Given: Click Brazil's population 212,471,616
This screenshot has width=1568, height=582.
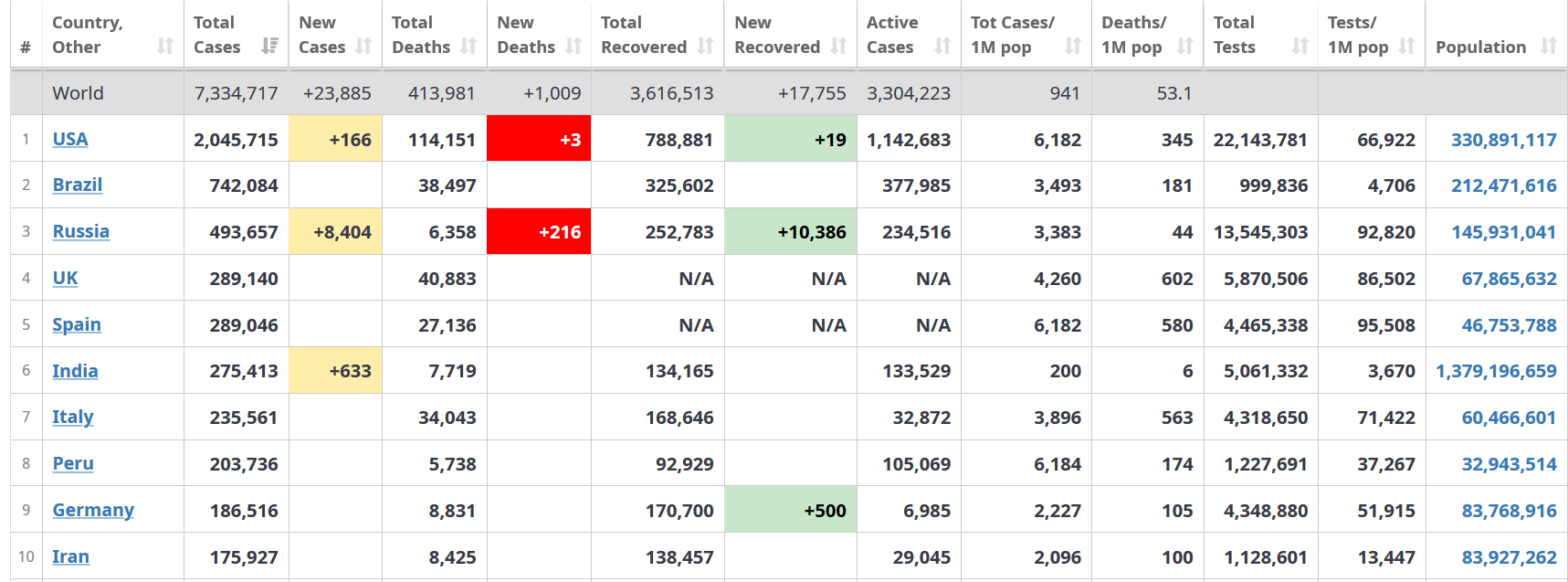Looking at the screenshot, I should (1504, 185).
